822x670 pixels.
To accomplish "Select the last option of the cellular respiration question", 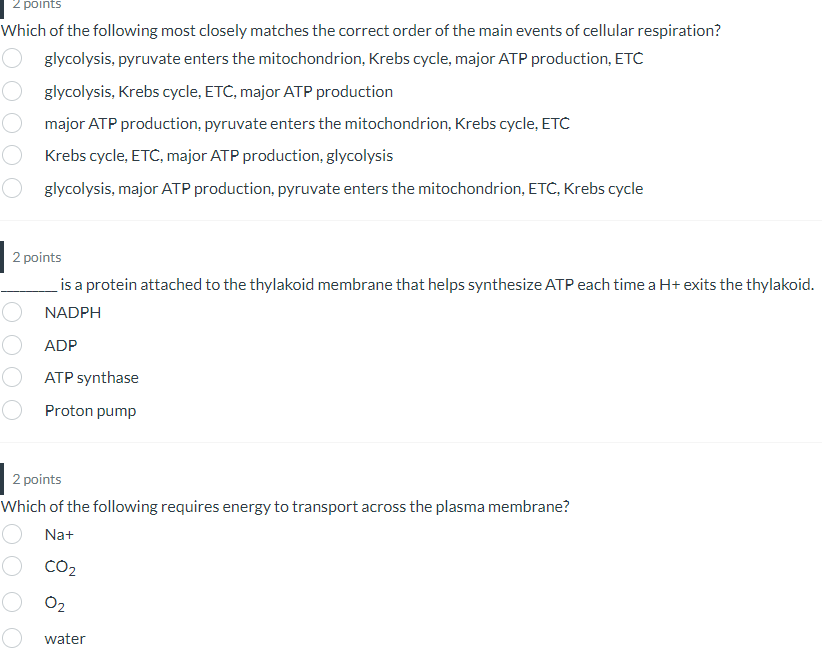I will click(x=11, y=188).
